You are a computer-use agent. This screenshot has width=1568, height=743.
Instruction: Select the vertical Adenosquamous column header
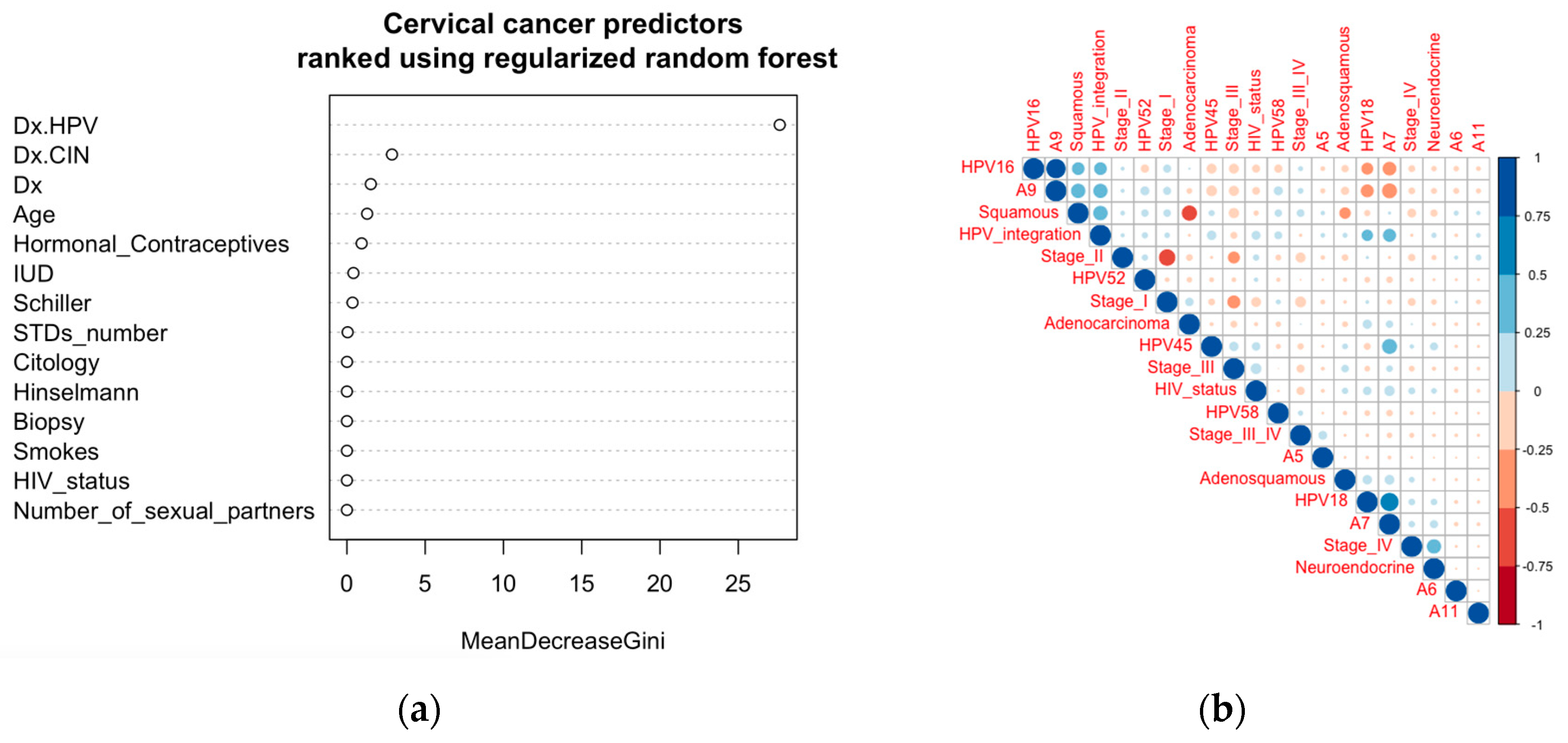1344,89
